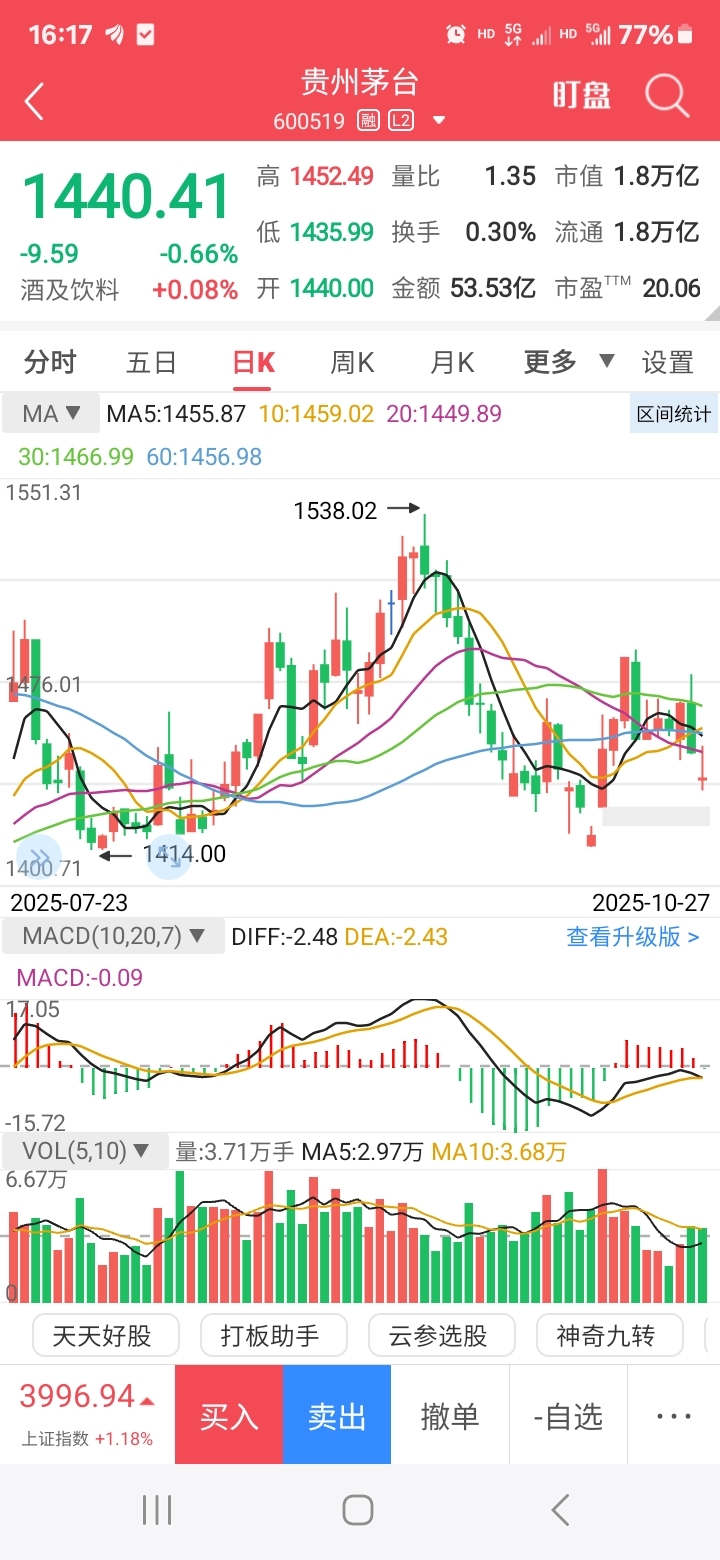Tap the double-arrow chart scroll icon
The width and height of the screenshot is (720, 1560).
[x=39, y=857]
